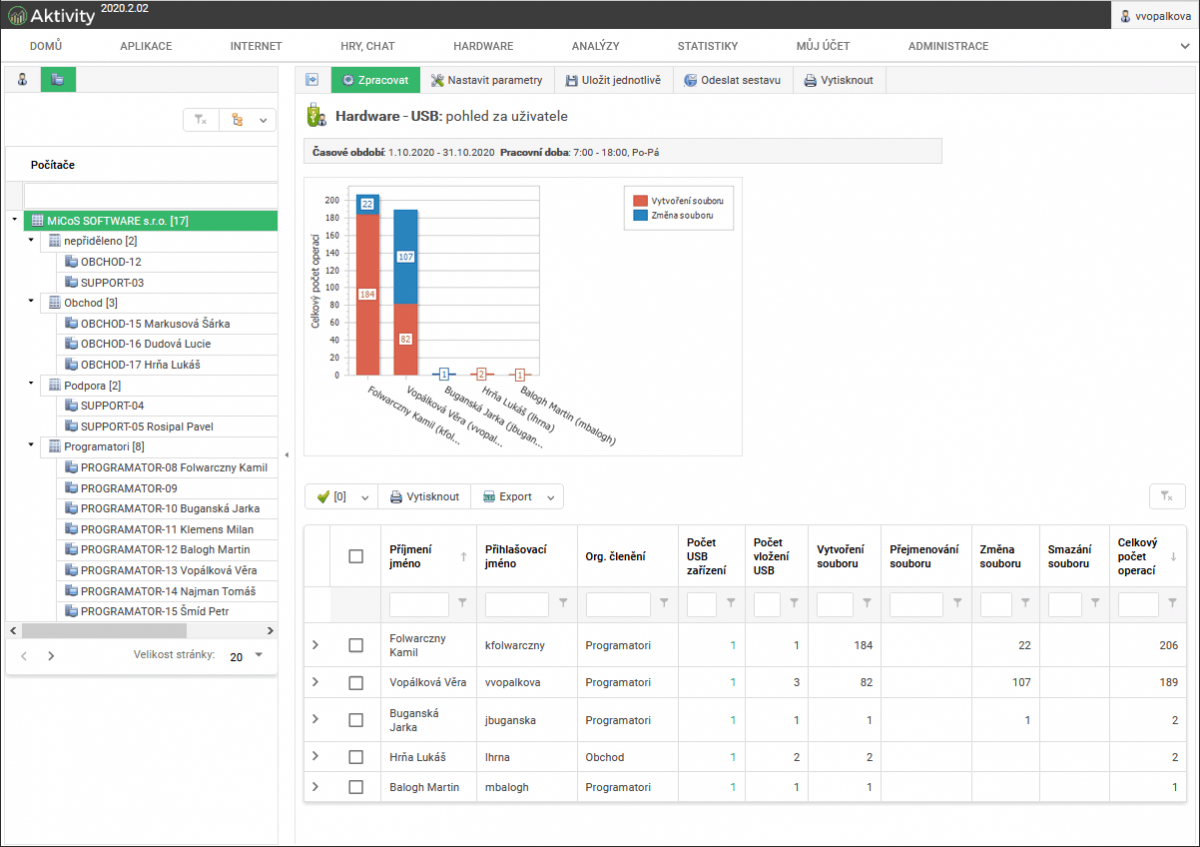
Task: Open the STATISTIKY menu
Action: point(707,46)
